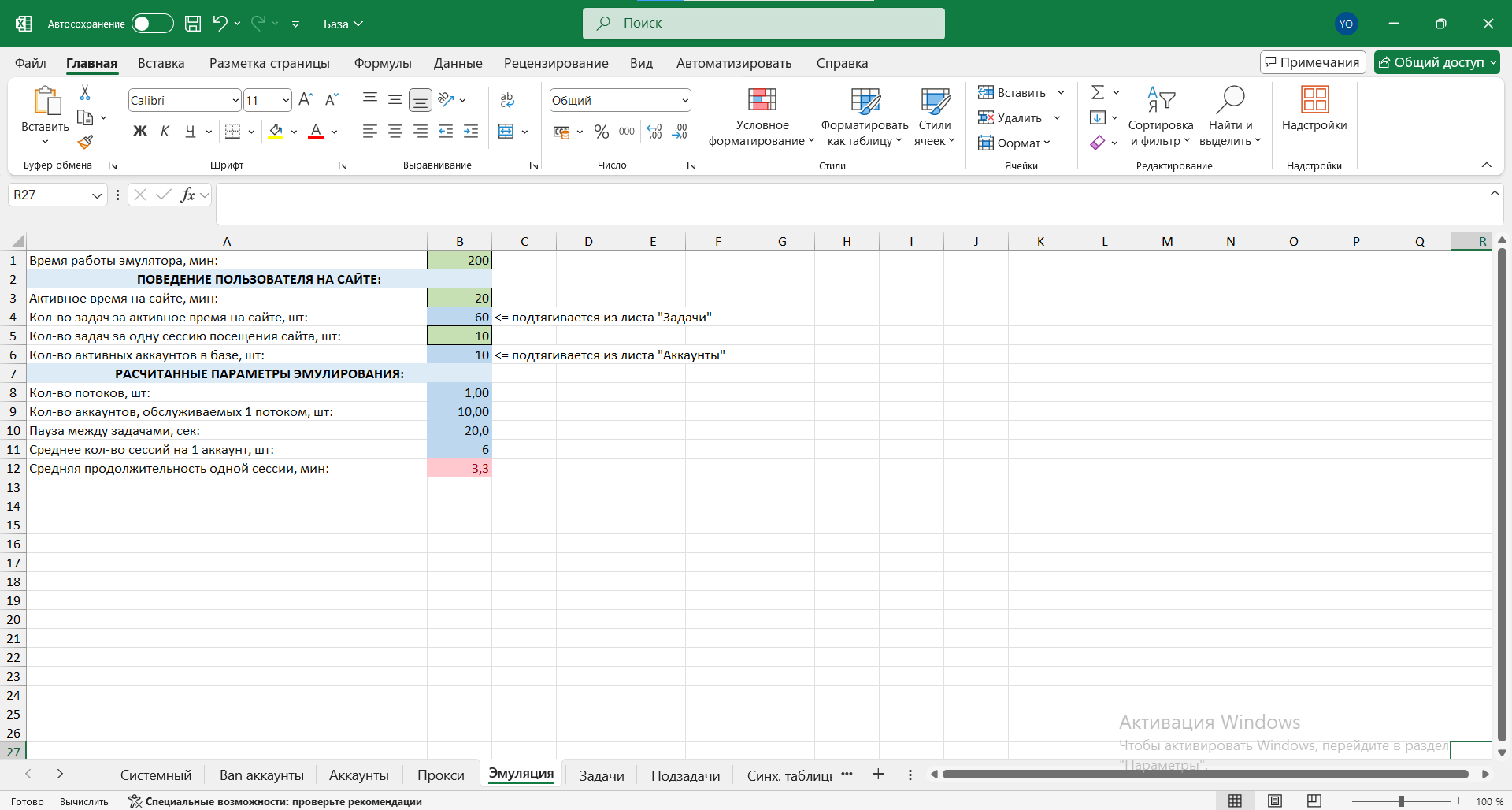The height and width of the screenshot is (810, 1512).
Task: Open the Name Box dropdown arrow
Action: 97,195
